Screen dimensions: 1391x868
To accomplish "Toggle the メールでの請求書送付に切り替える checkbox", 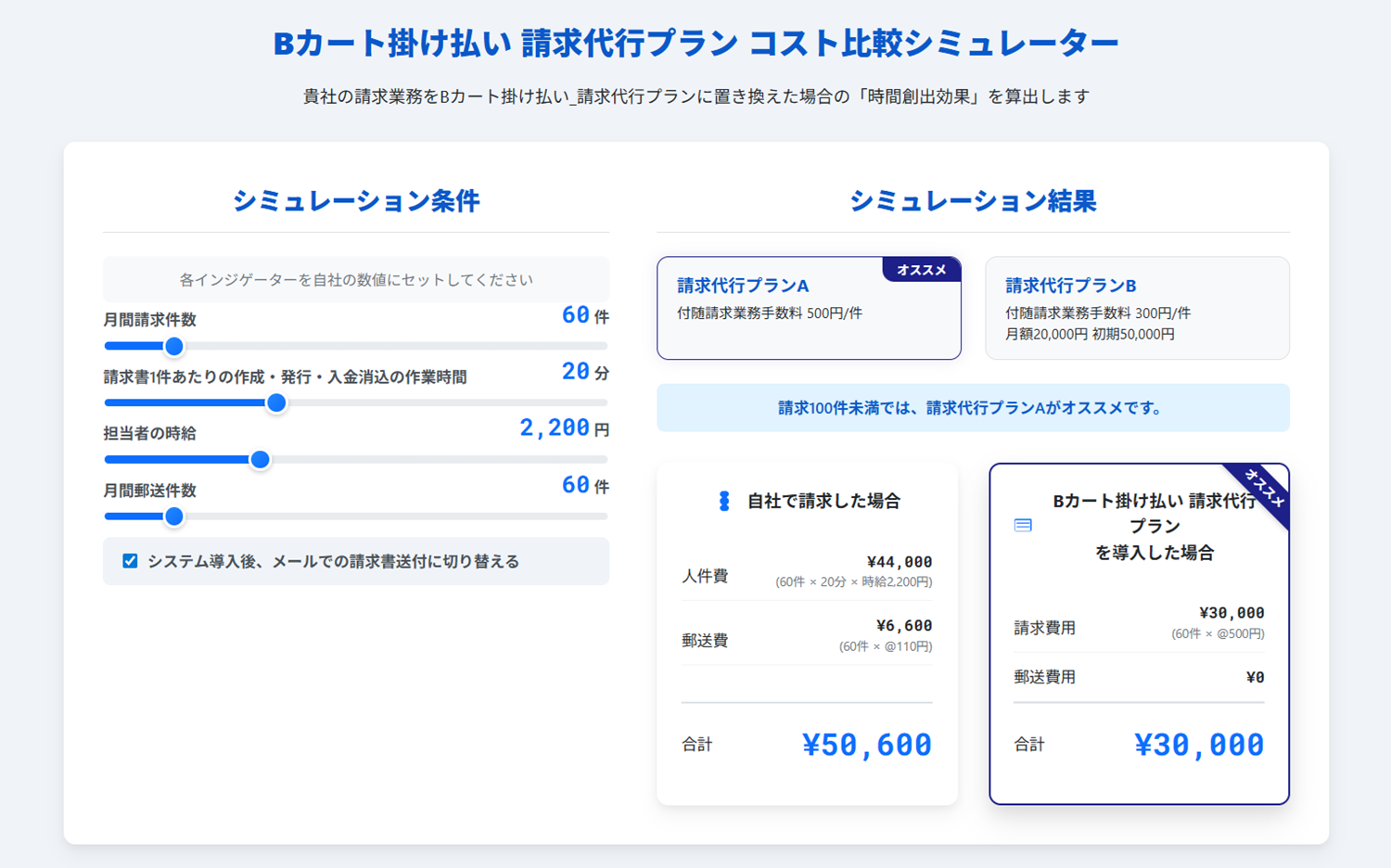I will pyautogui.click(x=130, y=561).
